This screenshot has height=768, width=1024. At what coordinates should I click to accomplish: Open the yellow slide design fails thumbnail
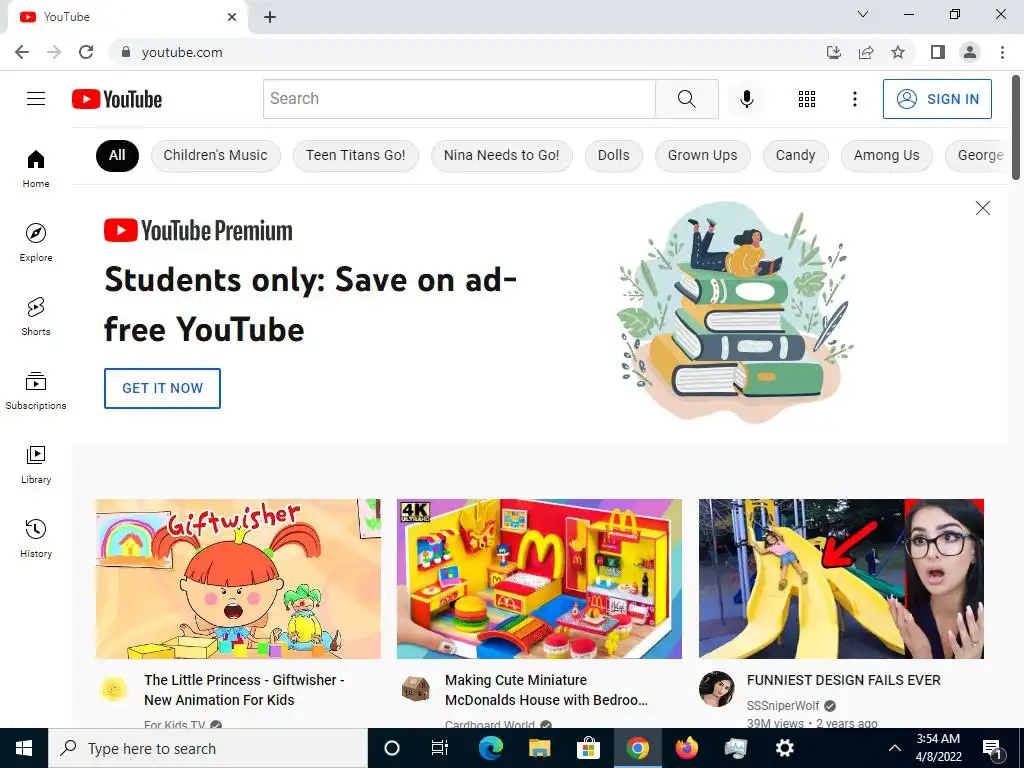tap(841, 579)
